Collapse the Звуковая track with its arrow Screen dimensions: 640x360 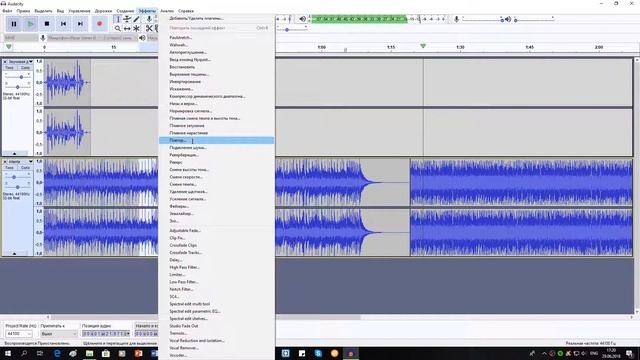[x=14, y=153]
